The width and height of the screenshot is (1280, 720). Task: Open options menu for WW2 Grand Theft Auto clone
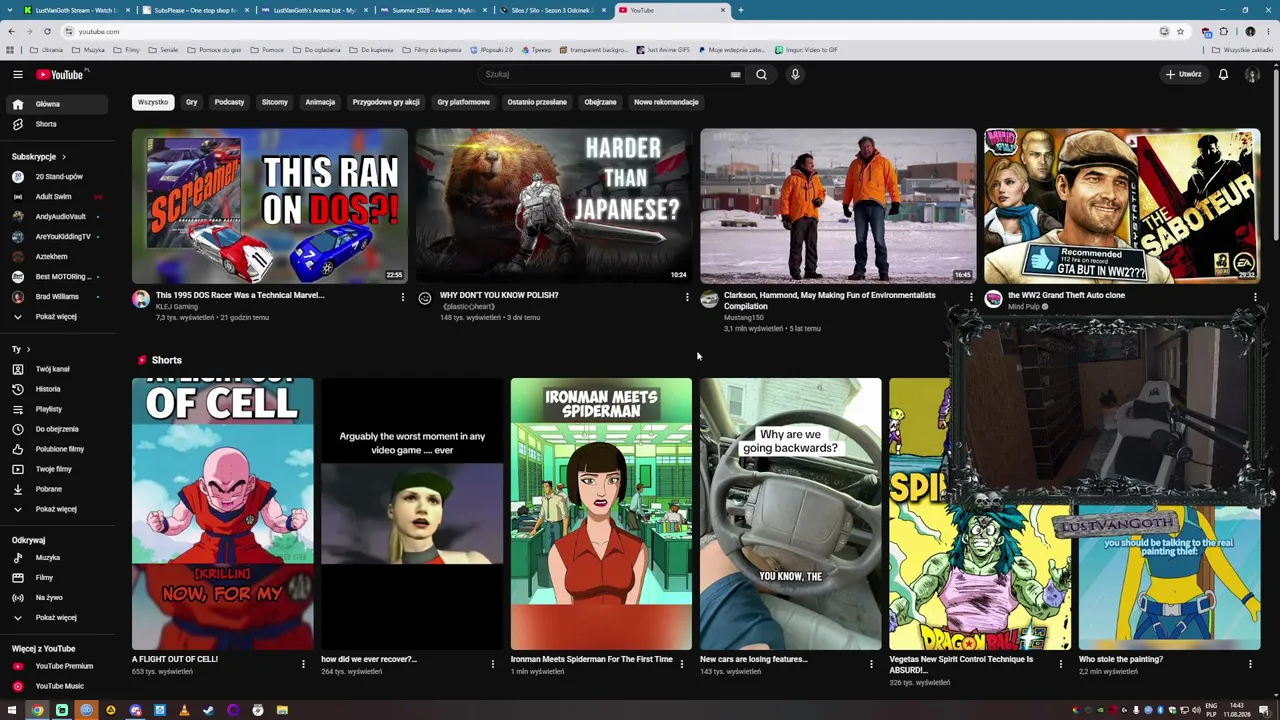pos(1255,297)
